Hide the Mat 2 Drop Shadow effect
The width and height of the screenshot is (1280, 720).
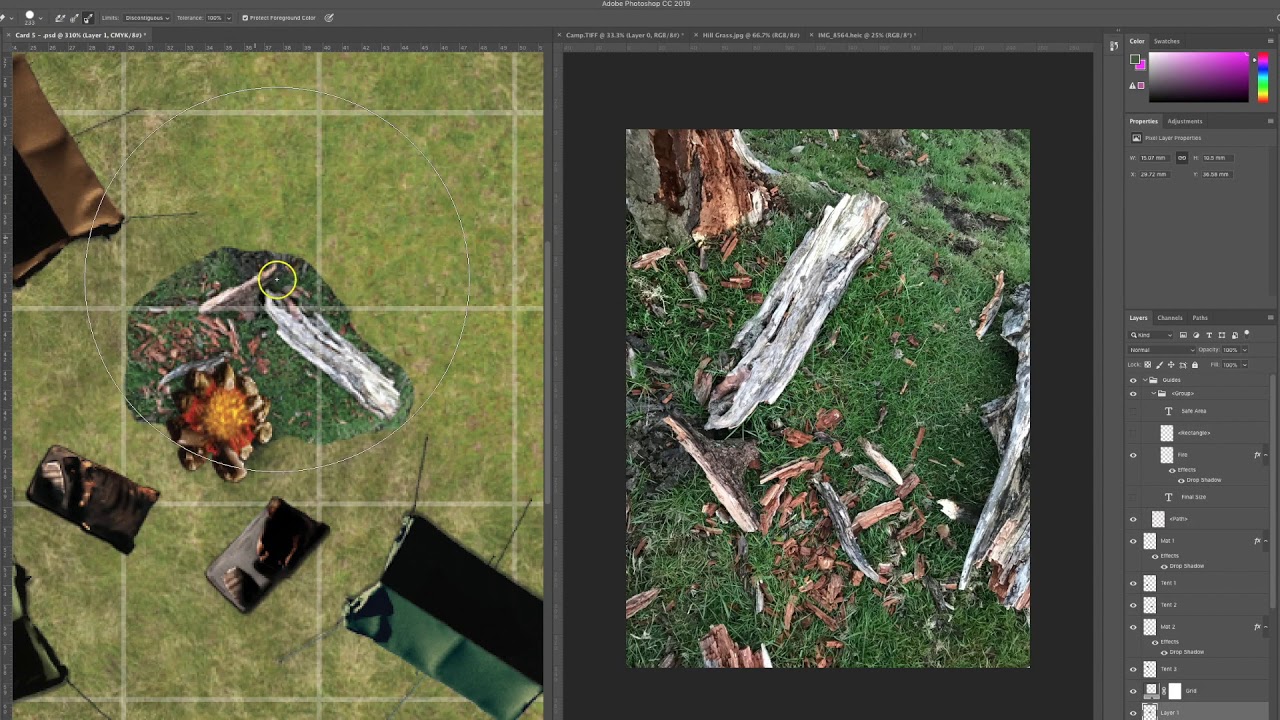1164,652
